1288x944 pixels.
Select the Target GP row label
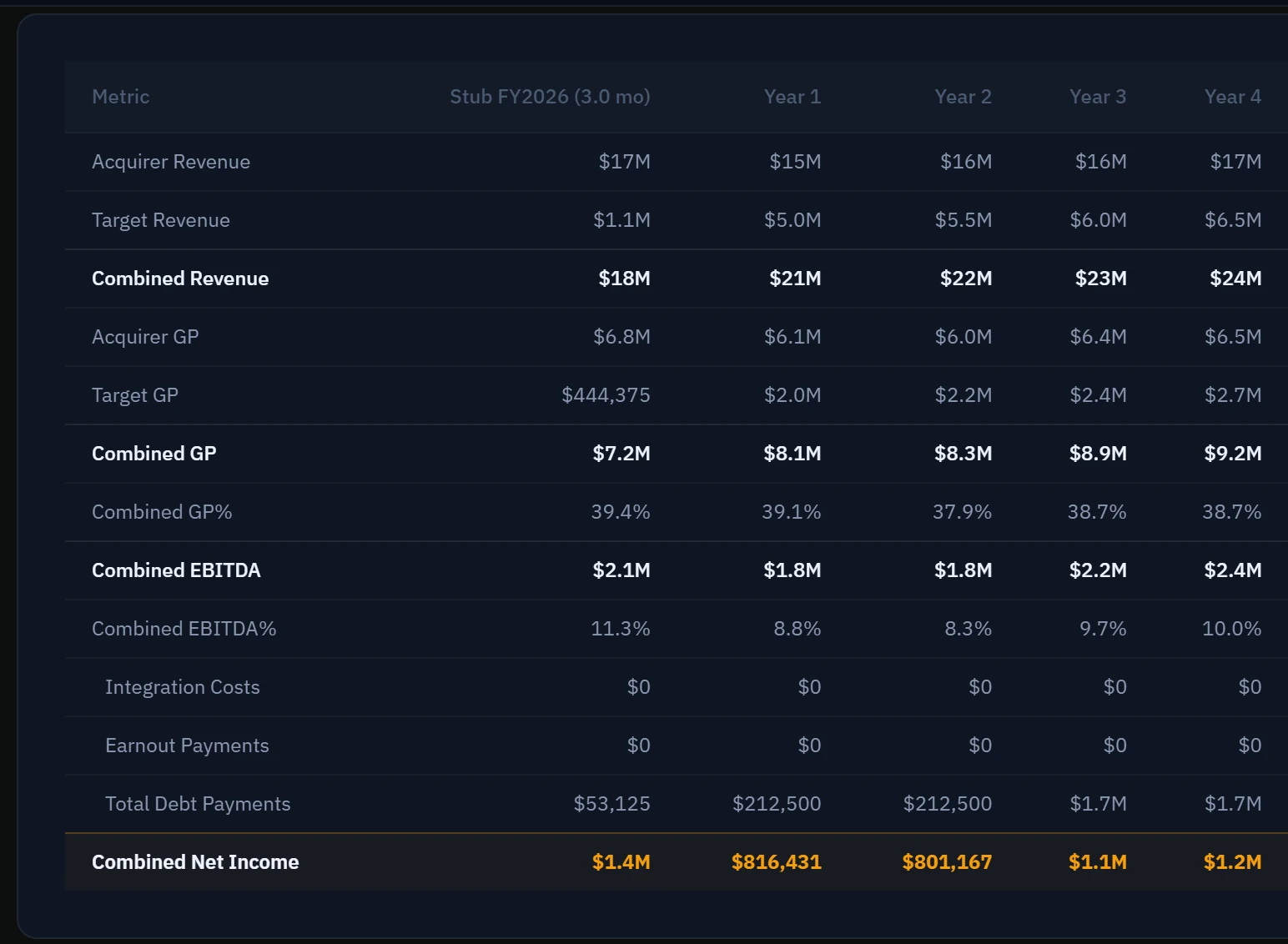click(135, 395)
